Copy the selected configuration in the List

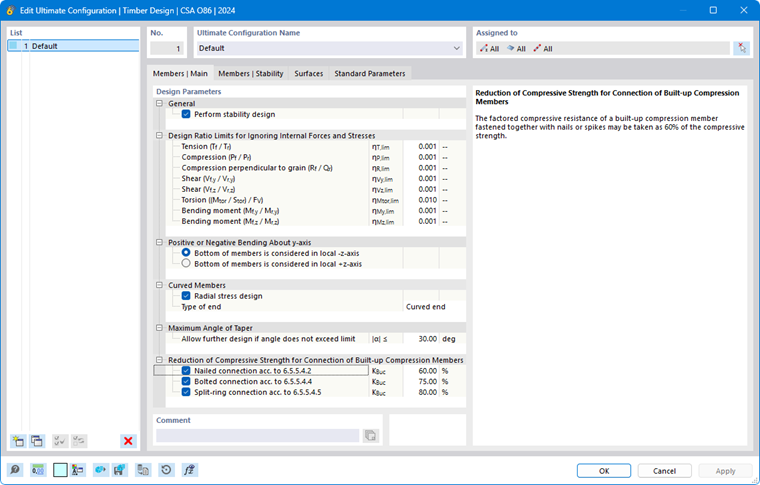(x=37, y=441)
